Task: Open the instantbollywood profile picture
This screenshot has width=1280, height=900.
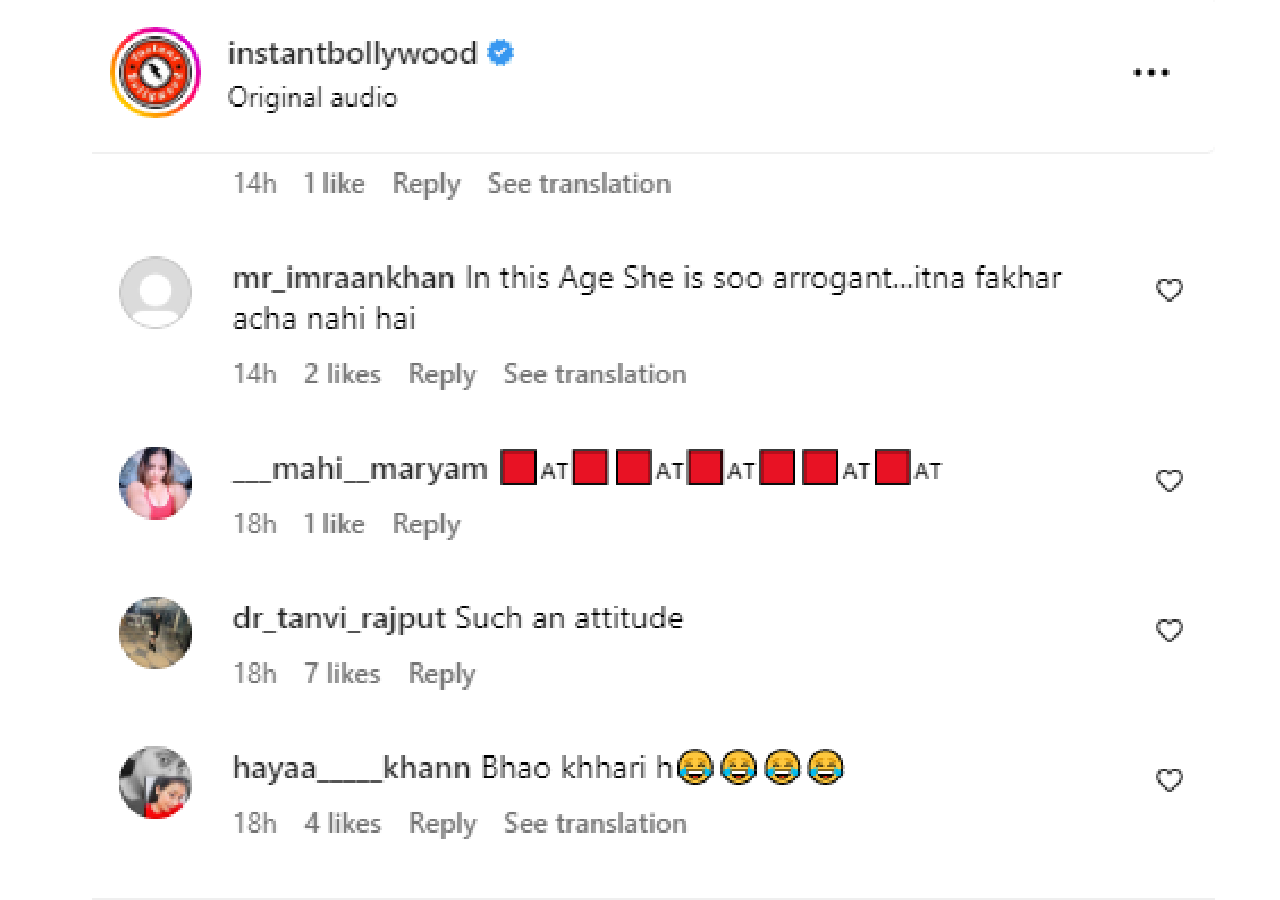Action: point(155,73)
